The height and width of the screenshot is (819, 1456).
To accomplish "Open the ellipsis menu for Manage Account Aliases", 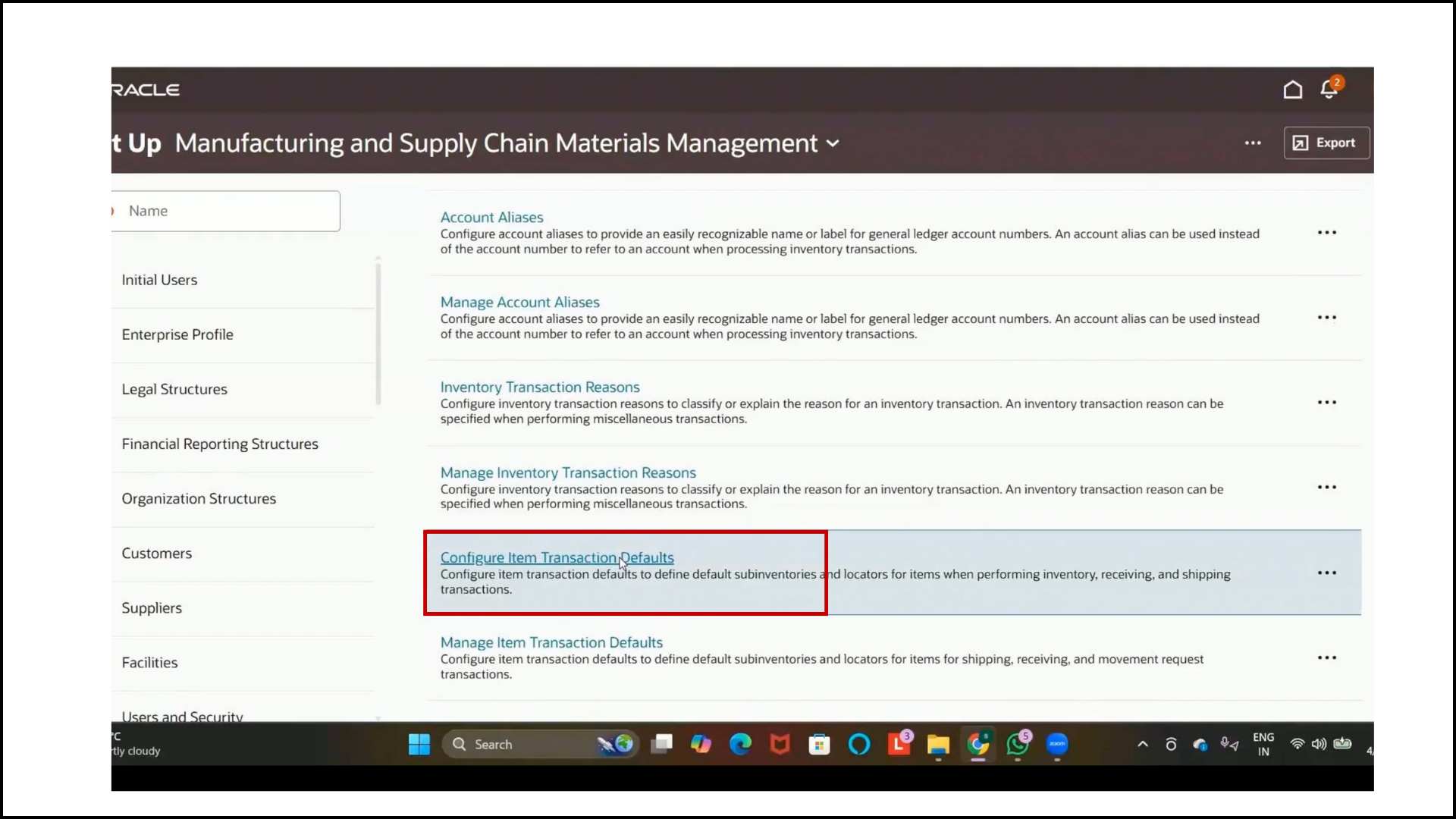I will click(1327, 318).
